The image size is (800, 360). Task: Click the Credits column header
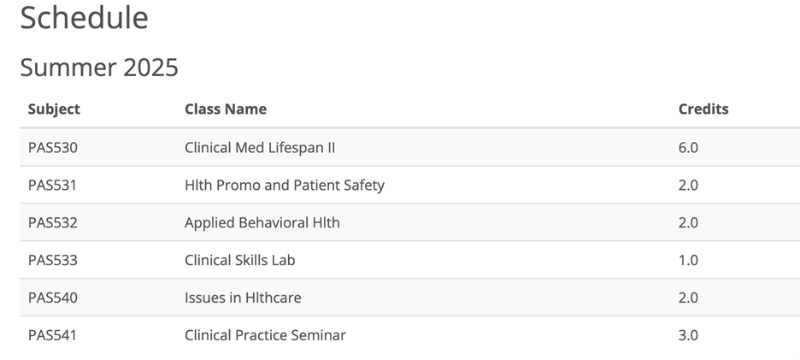[703, 109]
